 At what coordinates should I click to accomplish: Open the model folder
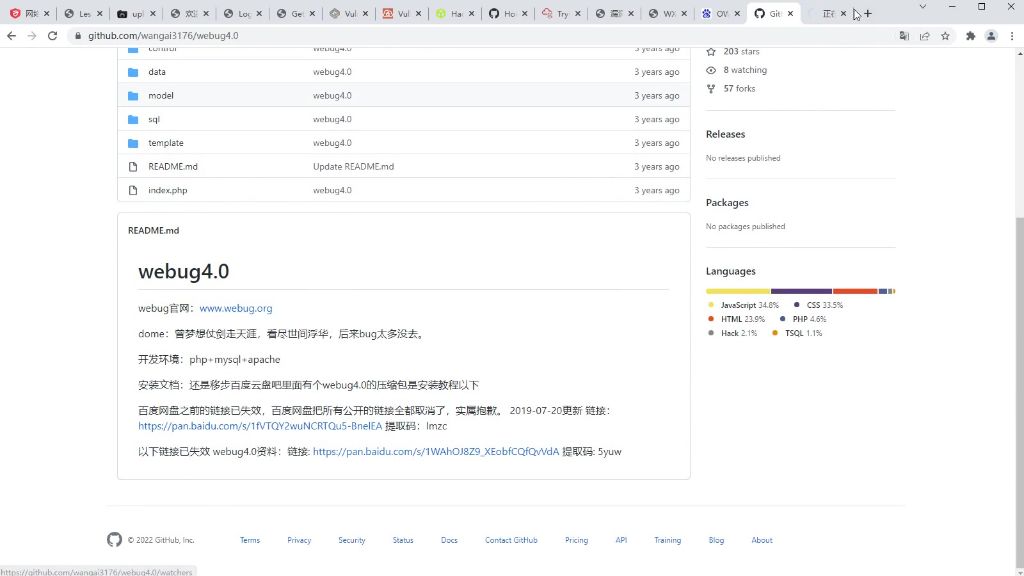click(161, 95)
